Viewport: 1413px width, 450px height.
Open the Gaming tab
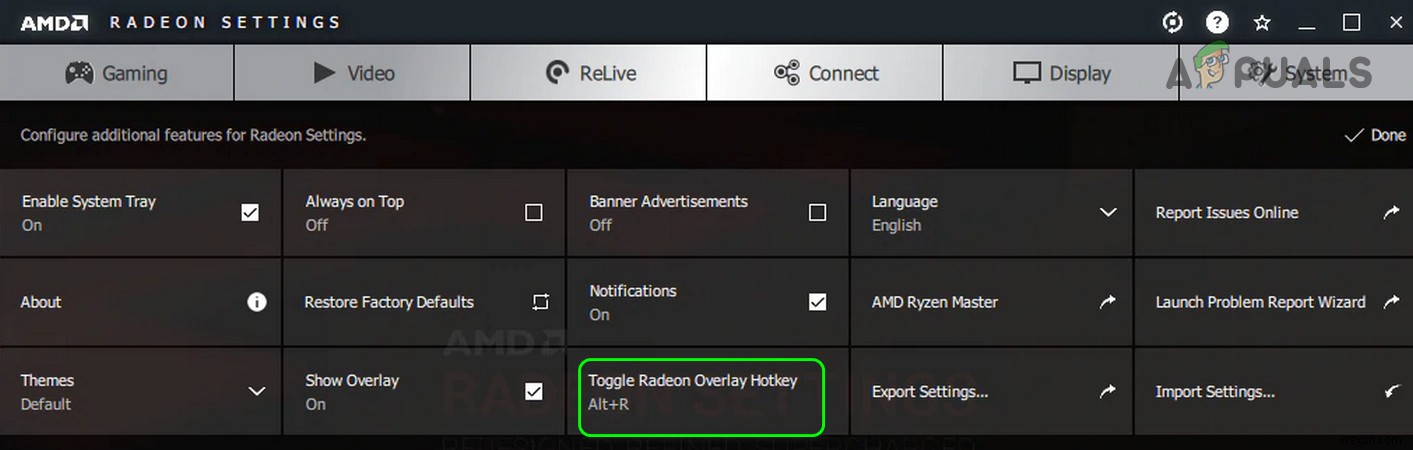click(x=117, y=73)
